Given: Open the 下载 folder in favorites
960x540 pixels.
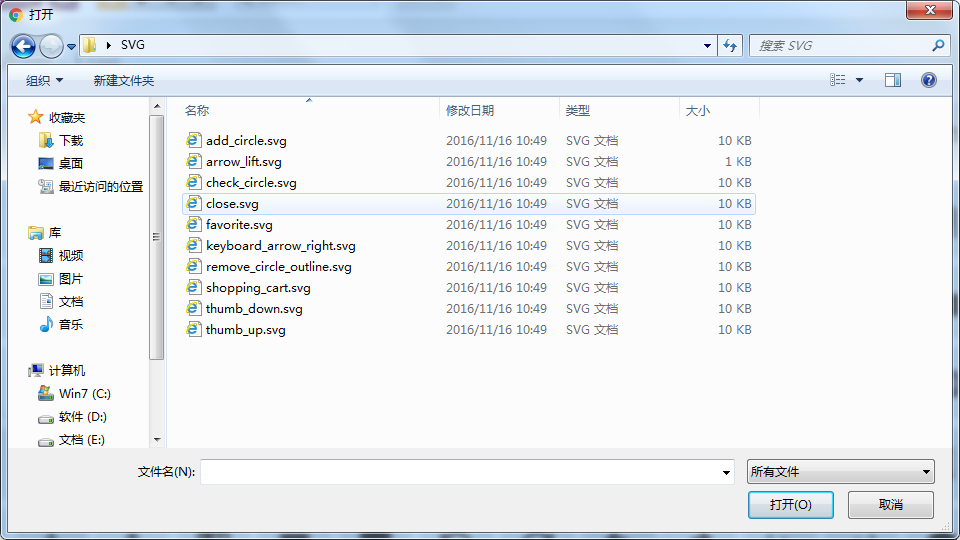Looking at the screenshot, I should tap(70, 141).
